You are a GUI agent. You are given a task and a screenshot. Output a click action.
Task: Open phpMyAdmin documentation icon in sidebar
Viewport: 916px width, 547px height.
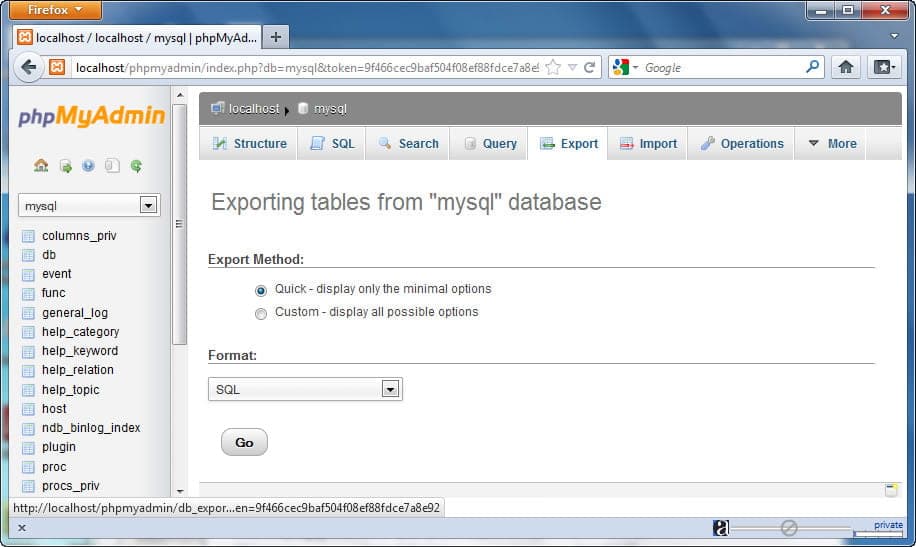(88, 166)
